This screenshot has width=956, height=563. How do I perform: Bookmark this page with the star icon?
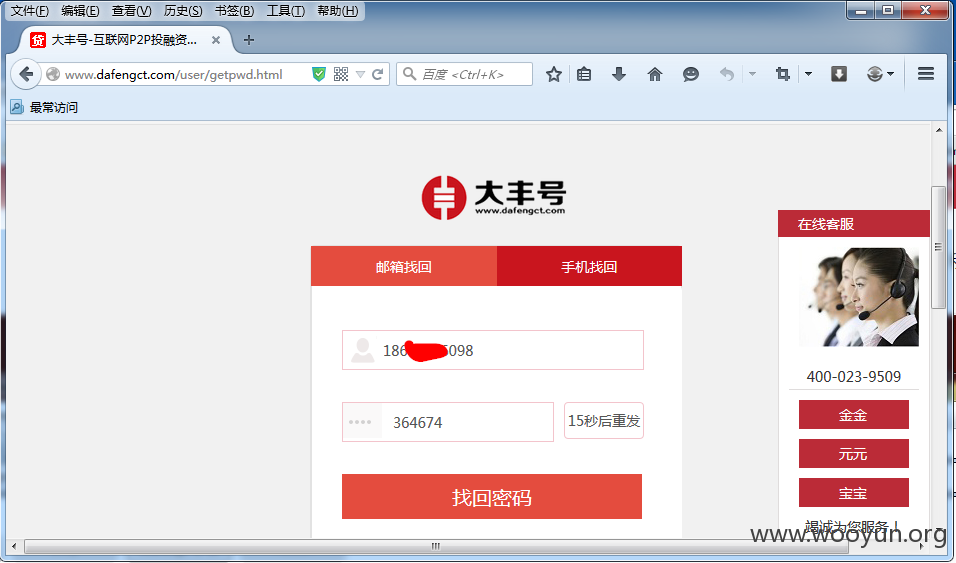point(554,74)
